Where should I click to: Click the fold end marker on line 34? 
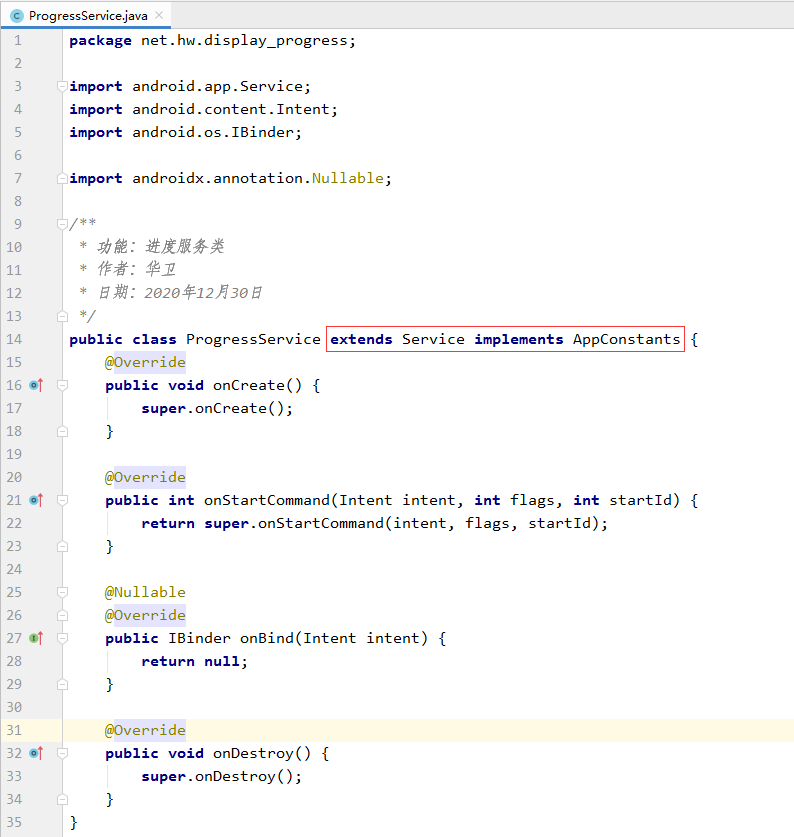(62, 799)
